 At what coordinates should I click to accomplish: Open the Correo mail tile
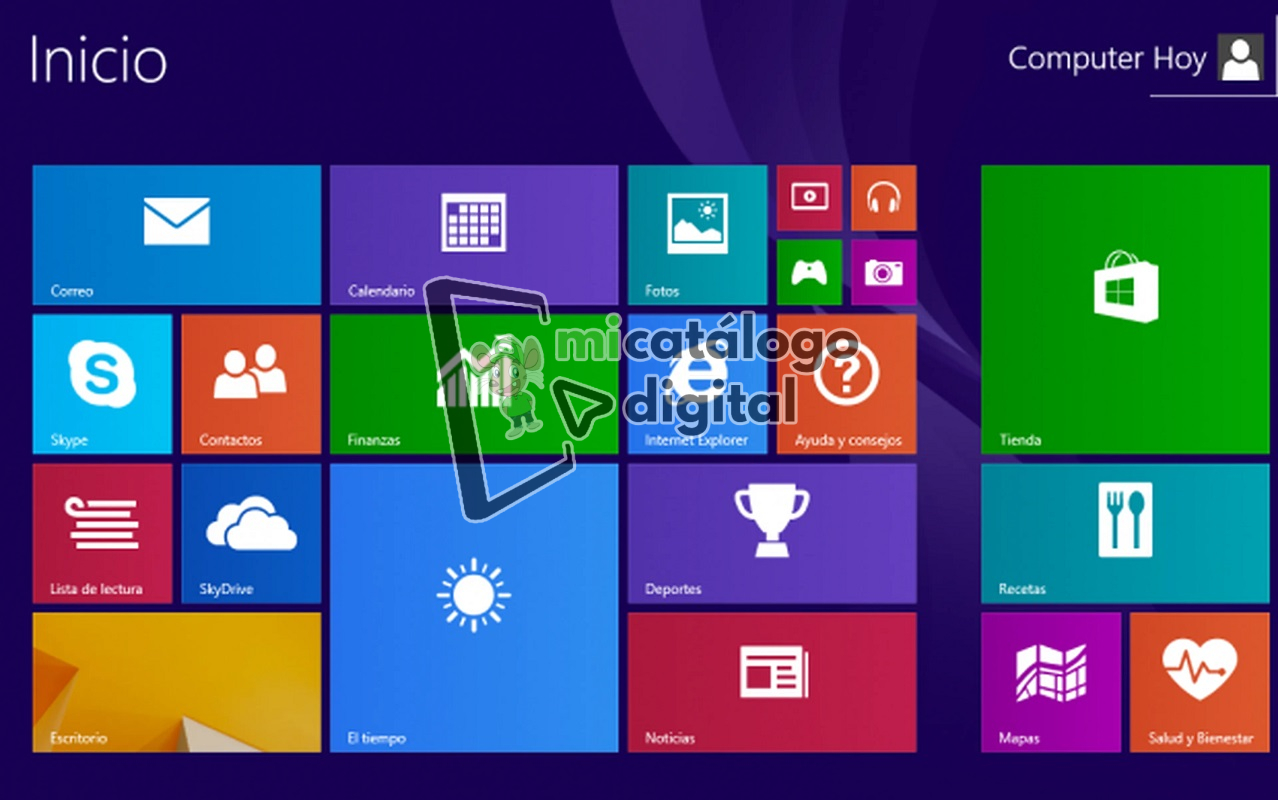[x=177, y=235]
